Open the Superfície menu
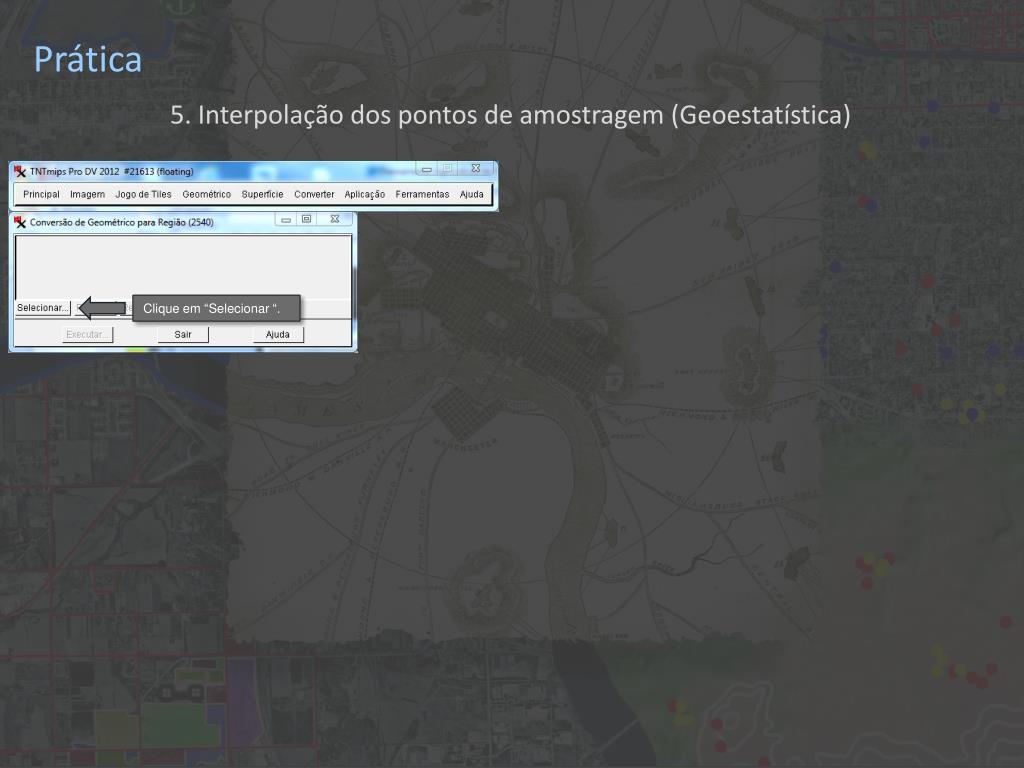 pyautogui.click(x=262, y=194)
